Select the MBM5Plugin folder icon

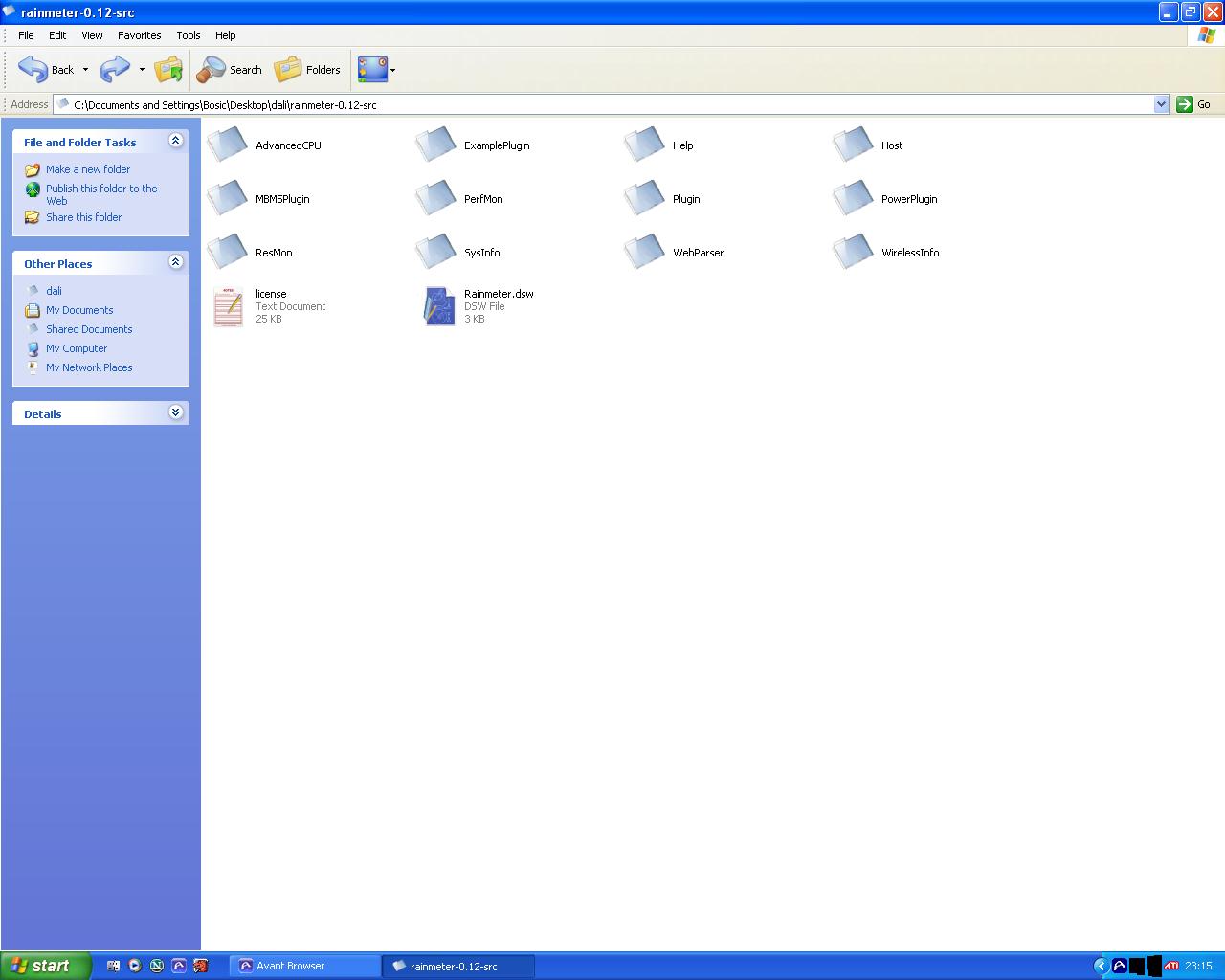point(228,198)
